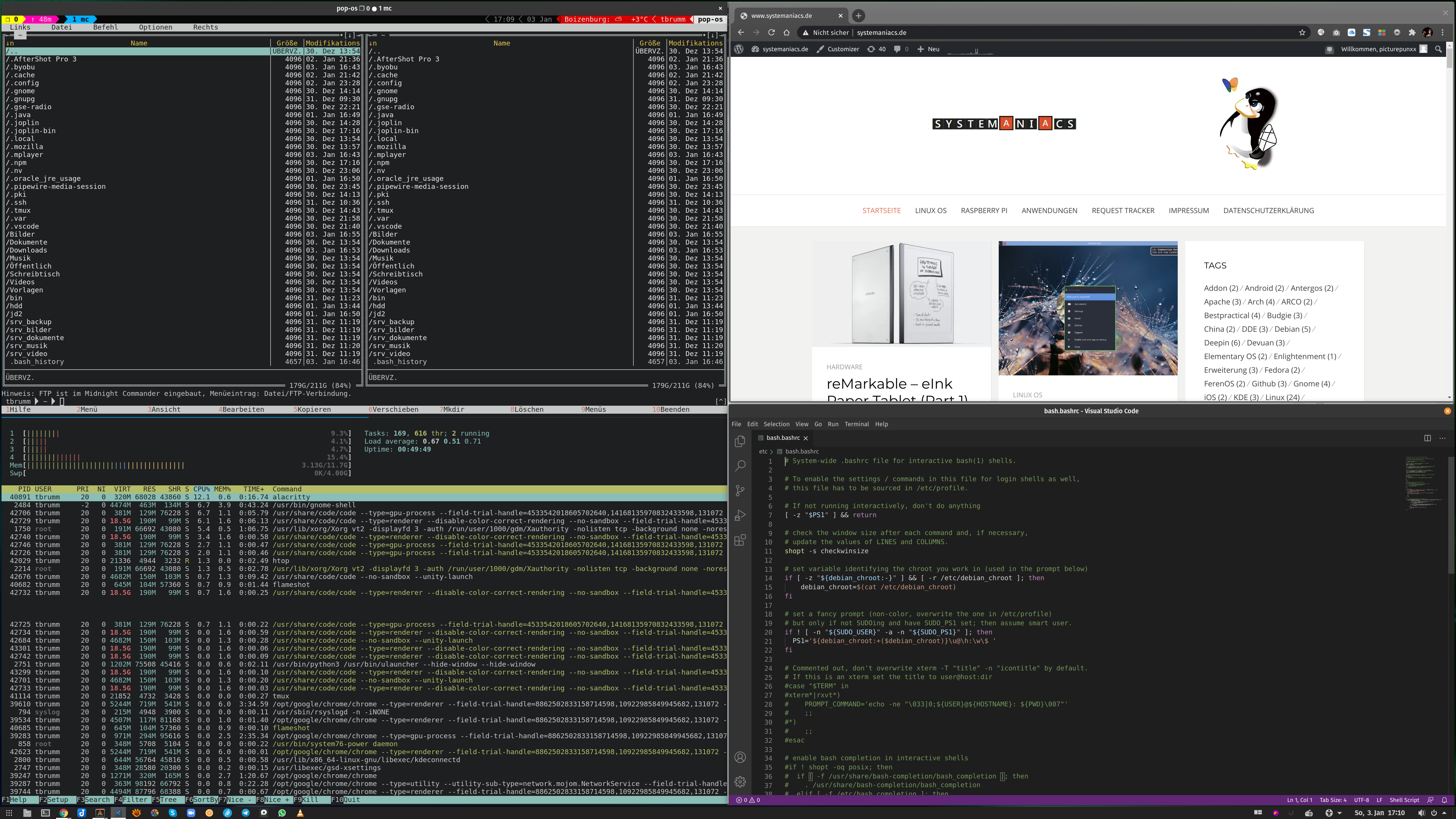Launch Telegram from the dock
Image resolution: width=1456 pixels, height=819 pixels.
click(245, 813)
